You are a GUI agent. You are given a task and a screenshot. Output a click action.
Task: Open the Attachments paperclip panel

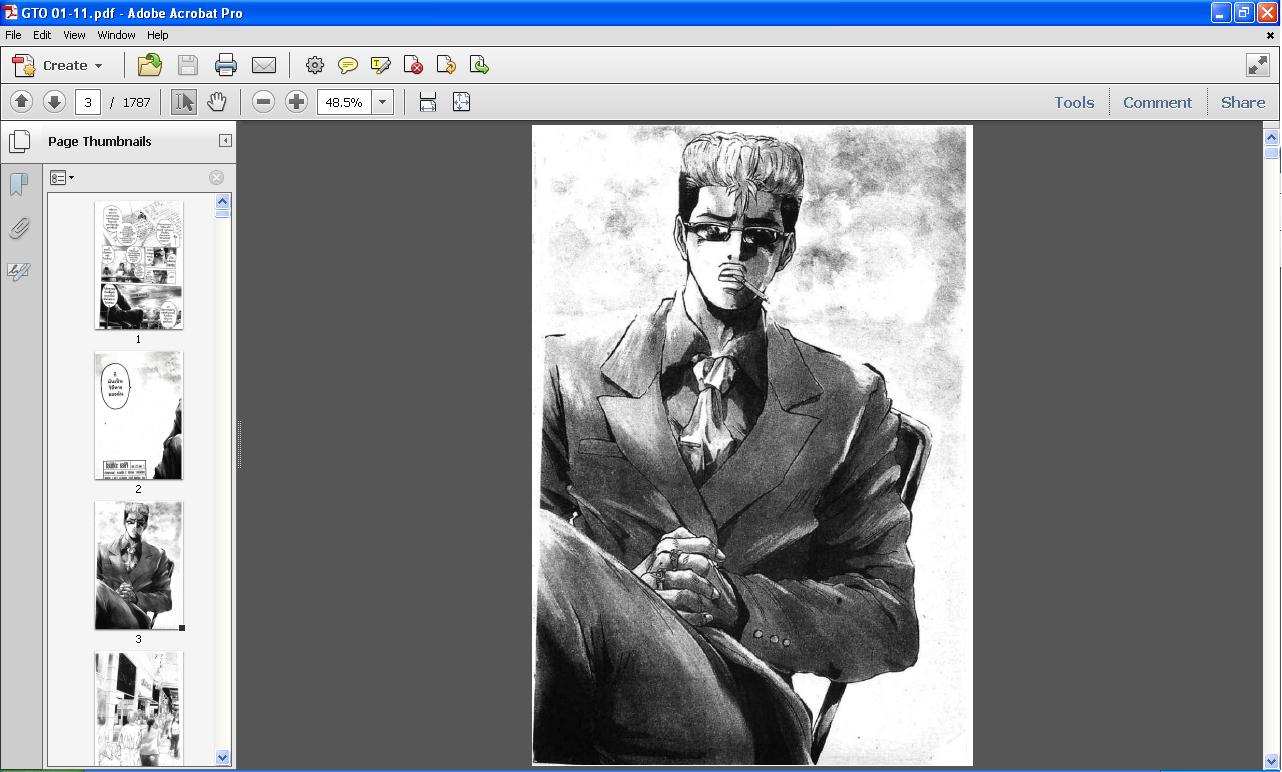pyautogui.click(x=19, y=228)
